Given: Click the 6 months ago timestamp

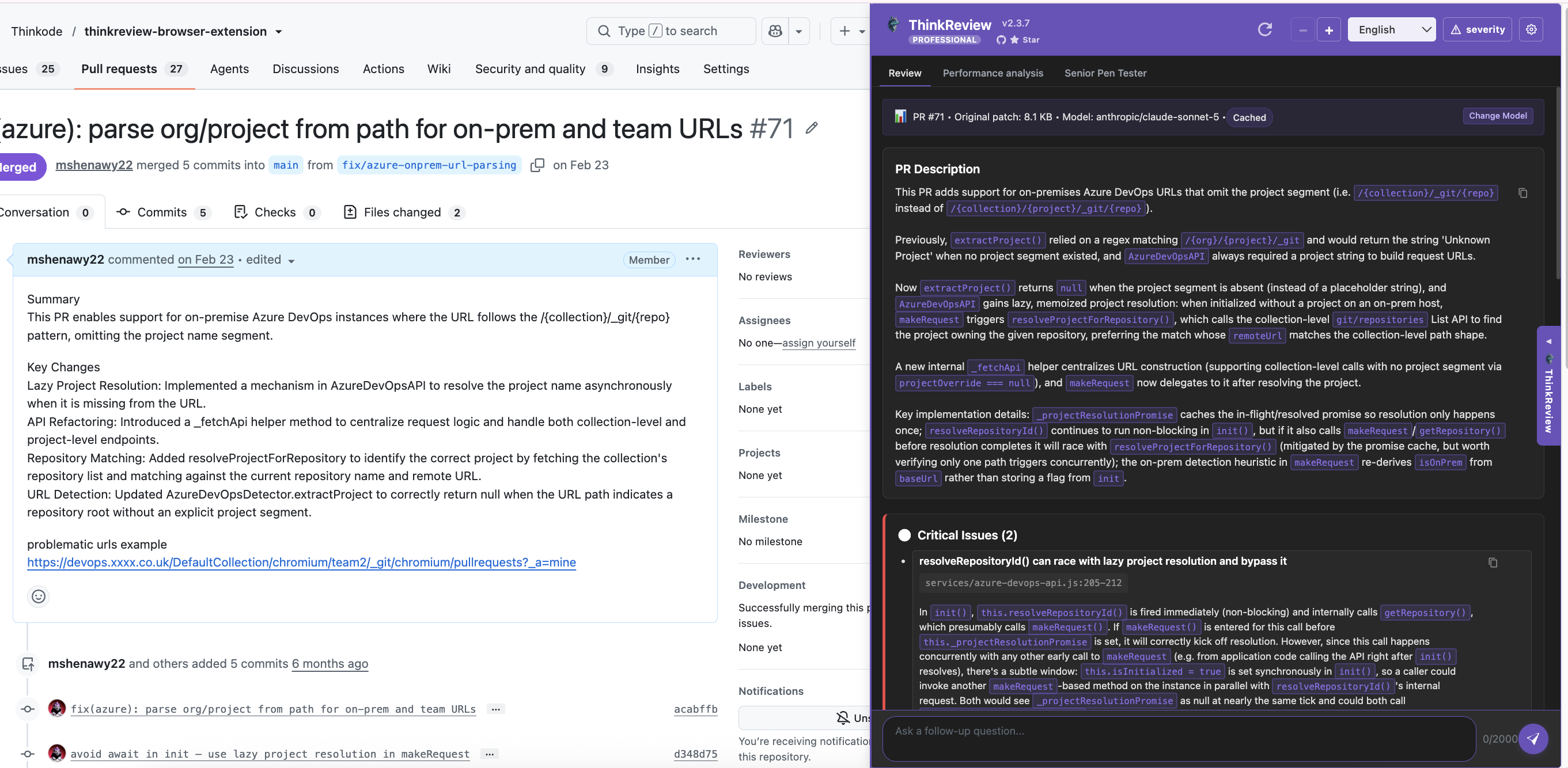Looking at the screenshot, I should coord(330,664).
